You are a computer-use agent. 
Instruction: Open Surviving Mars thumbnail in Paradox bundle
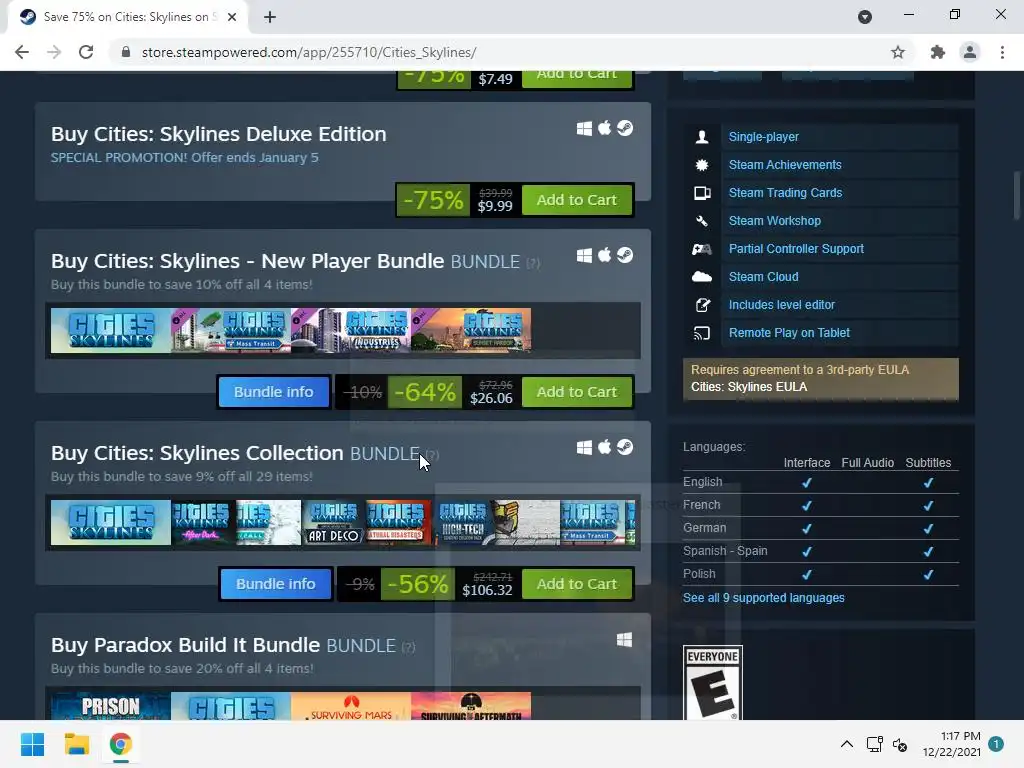point(351,707)
